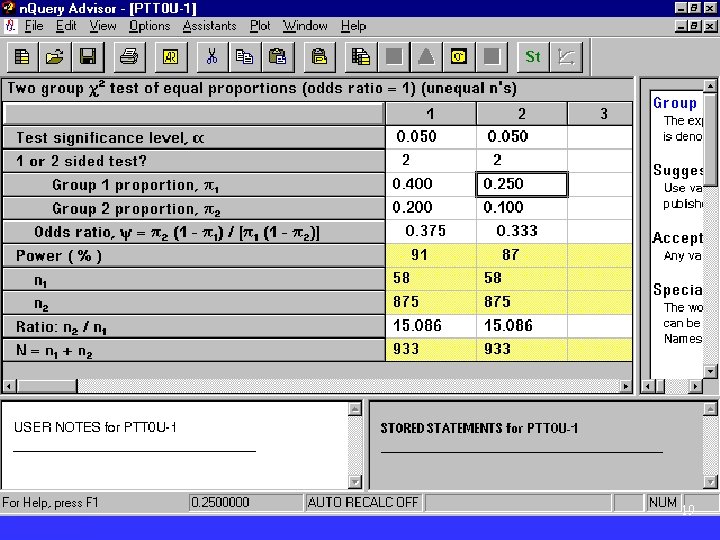Screen dimensions: 720x540
Task: Select column 3 header
Action: 601,114
